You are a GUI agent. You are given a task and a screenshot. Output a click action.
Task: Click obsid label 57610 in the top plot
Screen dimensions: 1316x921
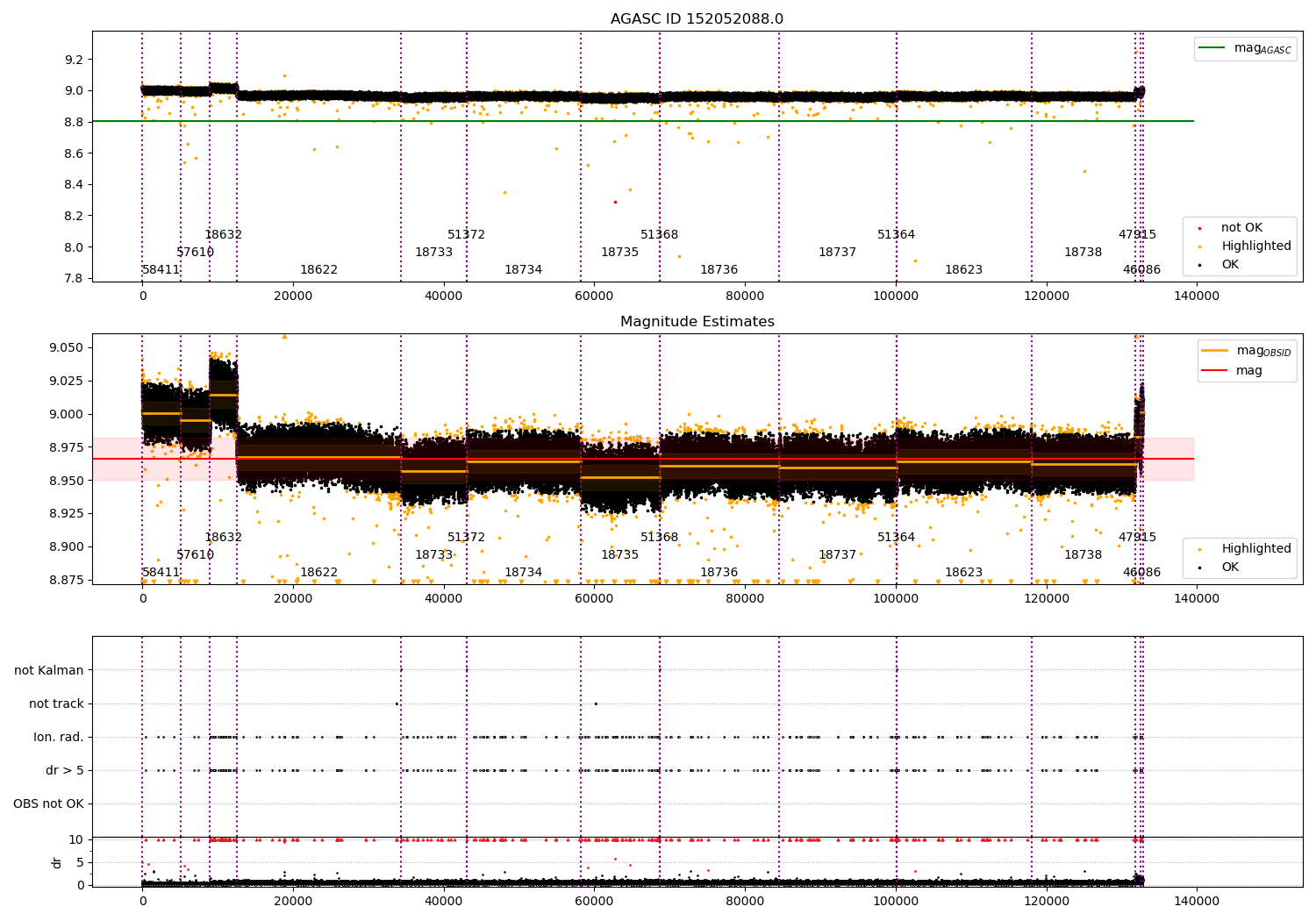[195, 253]
